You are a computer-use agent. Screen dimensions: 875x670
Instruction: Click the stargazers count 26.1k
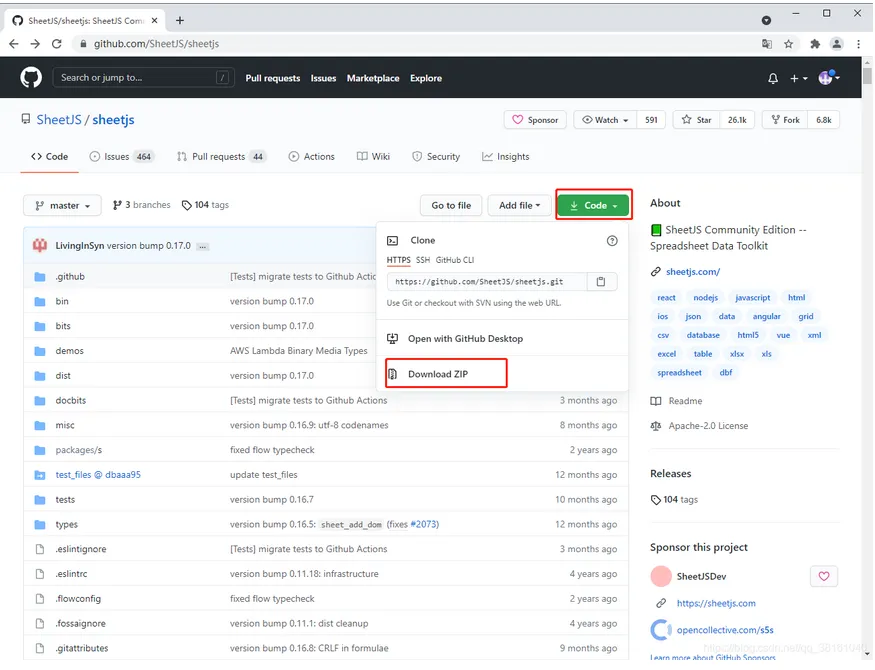[x=737, y=120]
